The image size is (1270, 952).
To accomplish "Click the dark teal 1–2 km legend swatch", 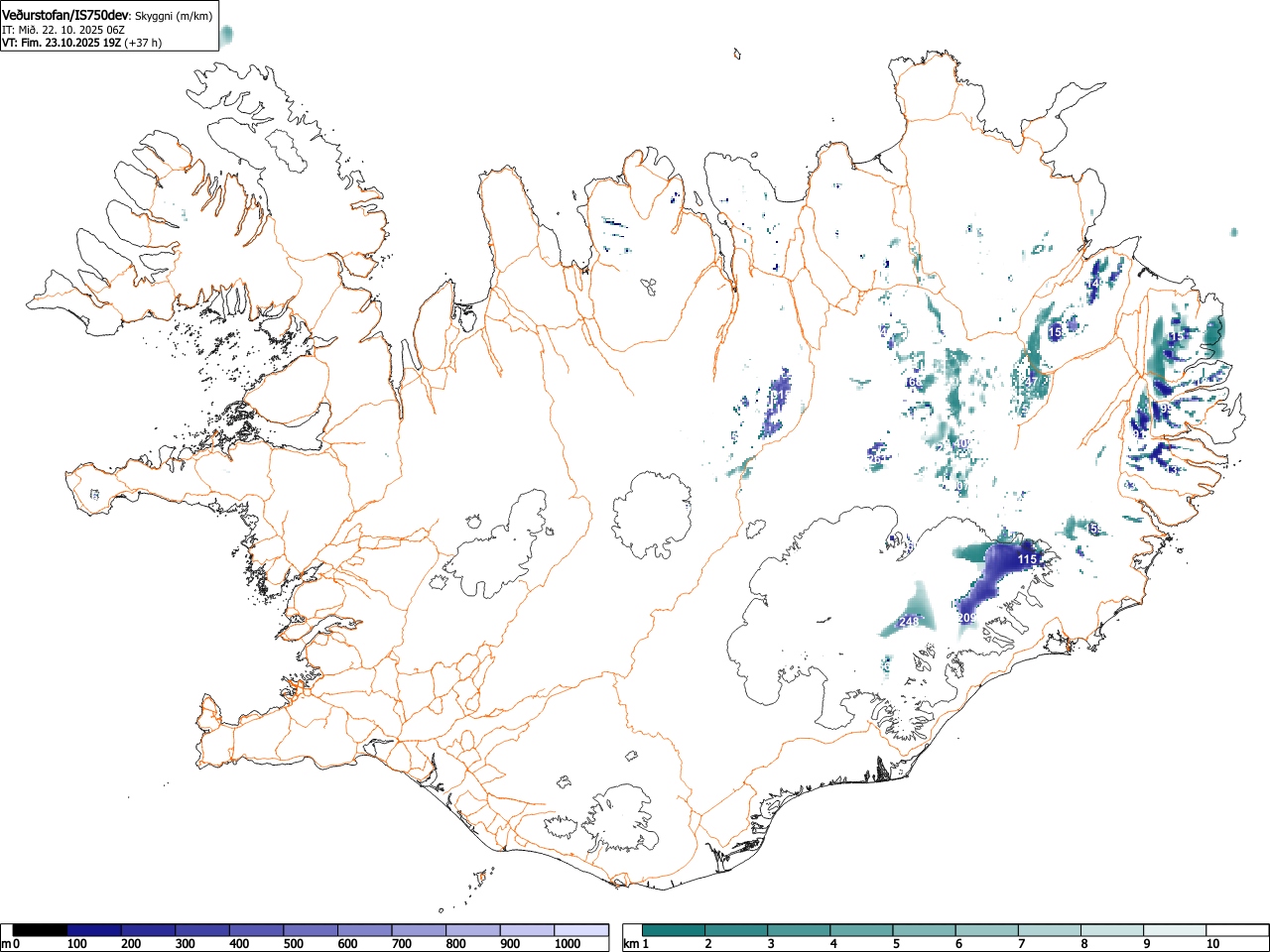I will 674,930.
